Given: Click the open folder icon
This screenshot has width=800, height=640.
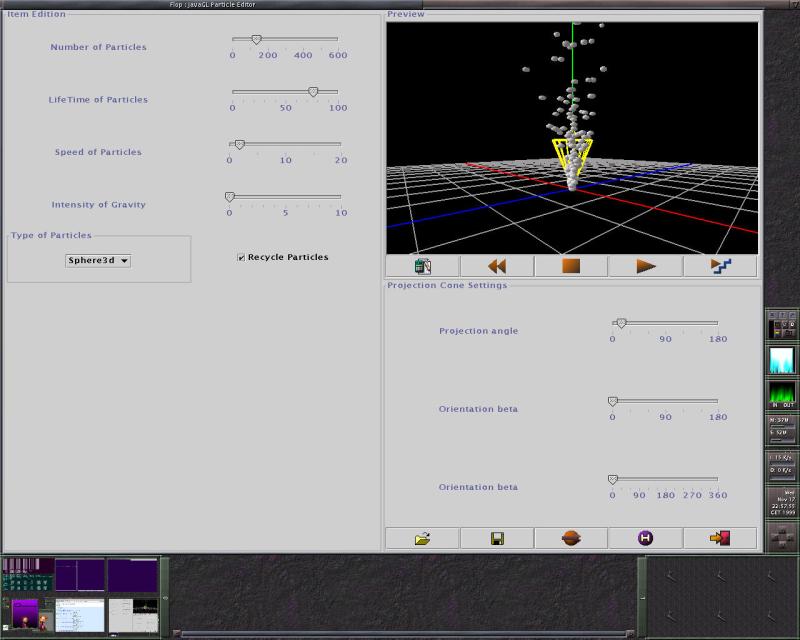Looking at the screenshot, I should (x=422, y=538).
